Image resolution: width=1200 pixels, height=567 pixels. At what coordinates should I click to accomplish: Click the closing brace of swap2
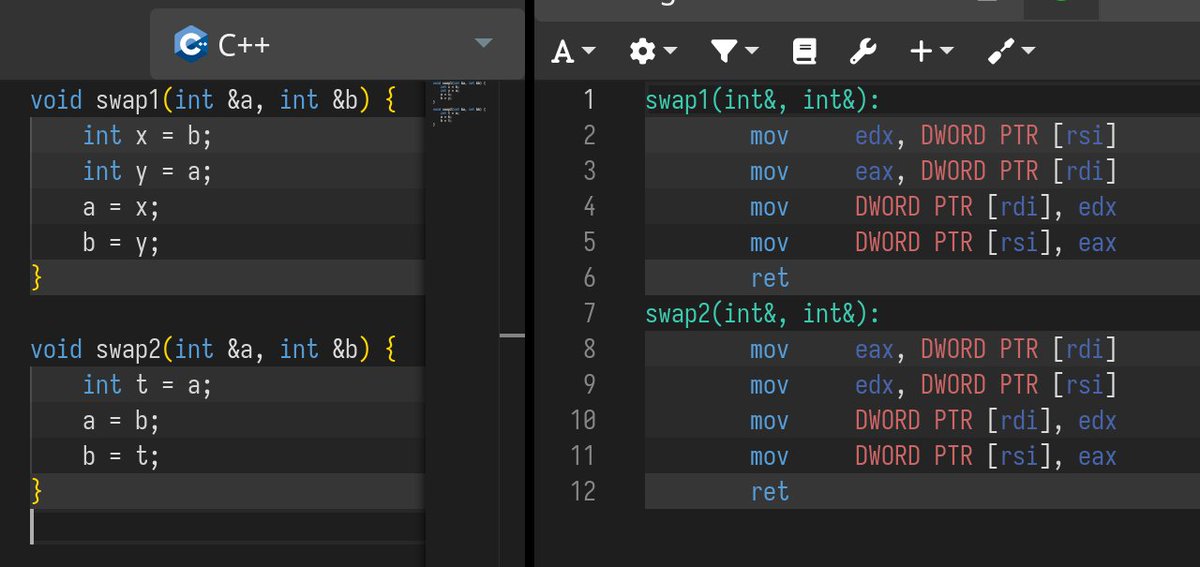click(37, 491)
